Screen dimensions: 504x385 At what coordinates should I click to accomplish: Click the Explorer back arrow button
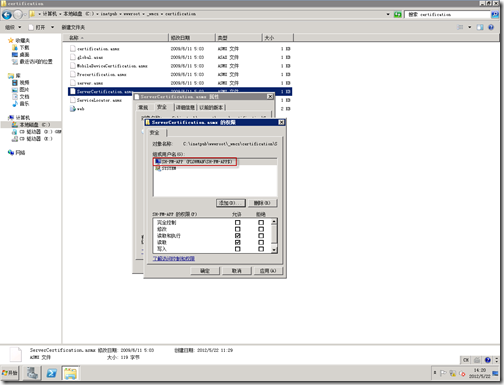coord(7,15)
